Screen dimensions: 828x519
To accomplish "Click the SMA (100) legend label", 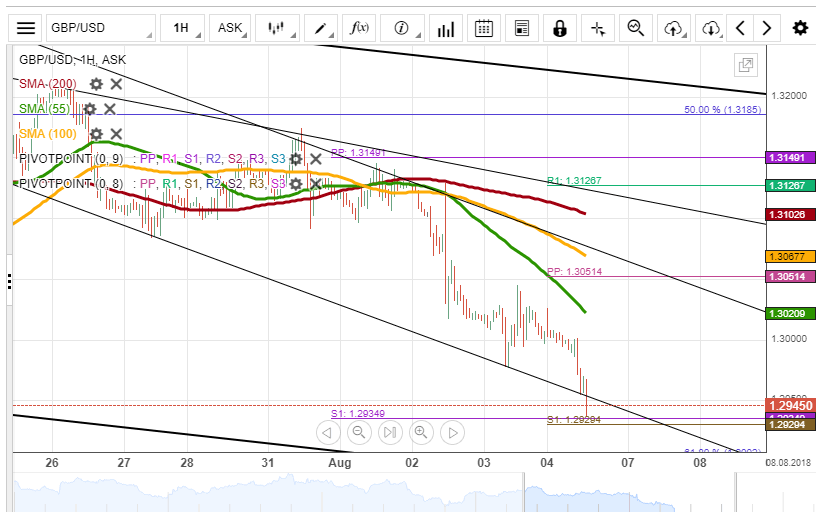I will (x=48, y=134).
